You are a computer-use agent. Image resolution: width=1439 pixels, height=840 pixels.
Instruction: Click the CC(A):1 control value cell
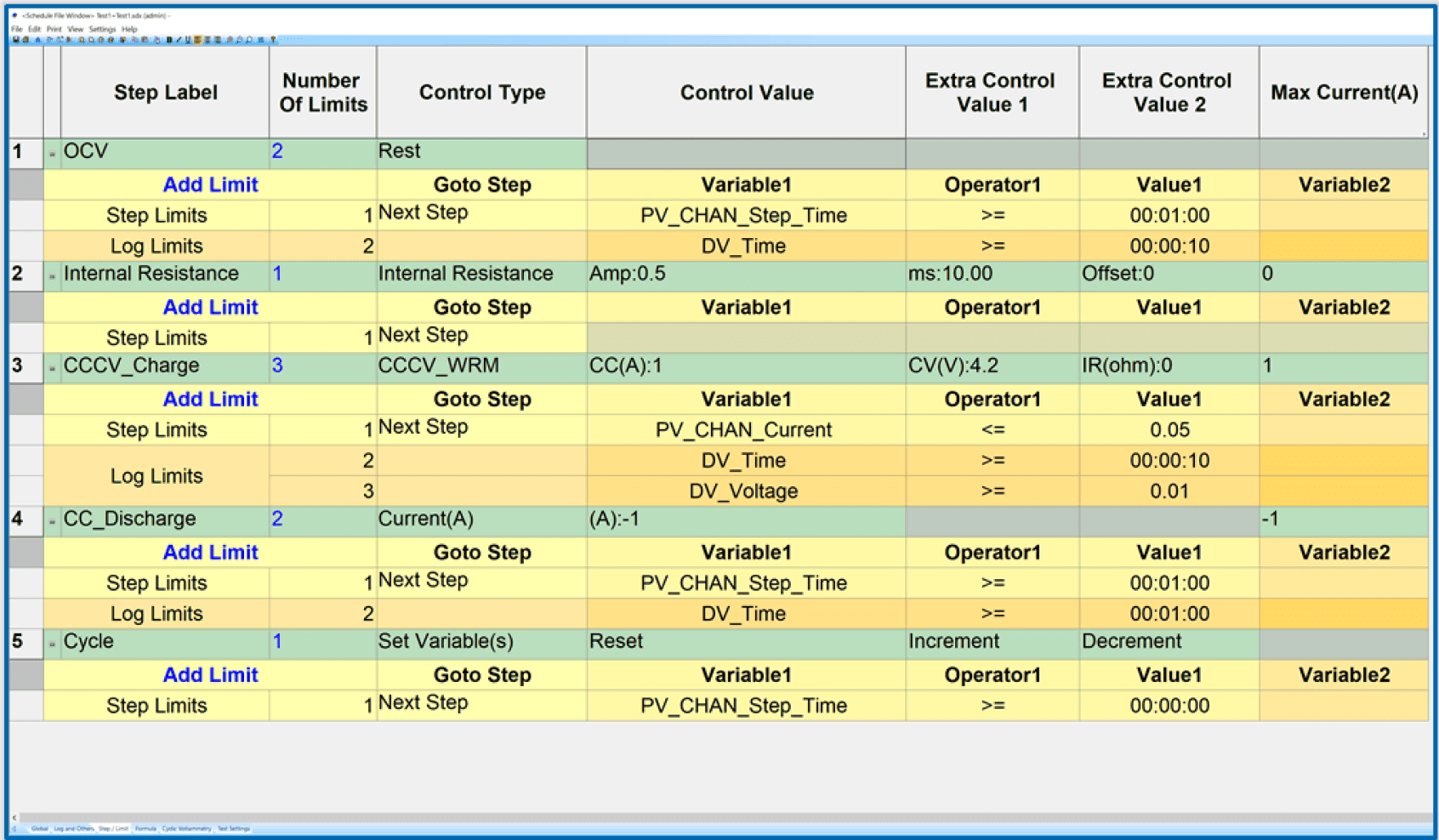coord(746,367)
